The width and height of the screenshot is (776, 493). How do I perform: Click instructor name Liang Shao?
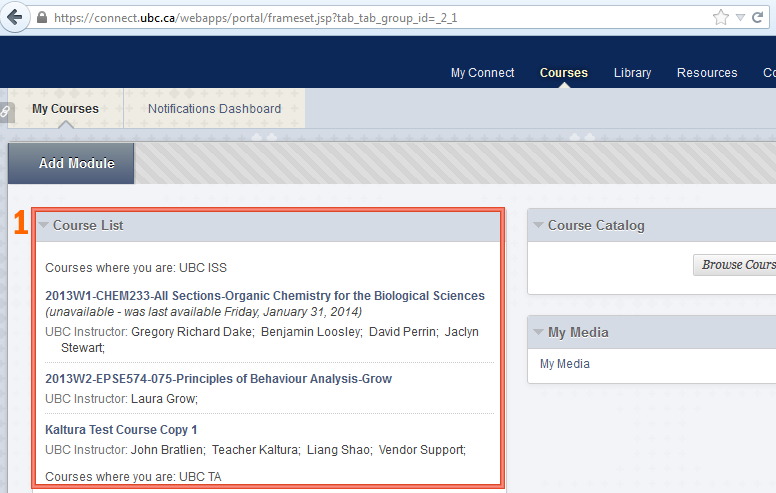[x=340, y=450]
